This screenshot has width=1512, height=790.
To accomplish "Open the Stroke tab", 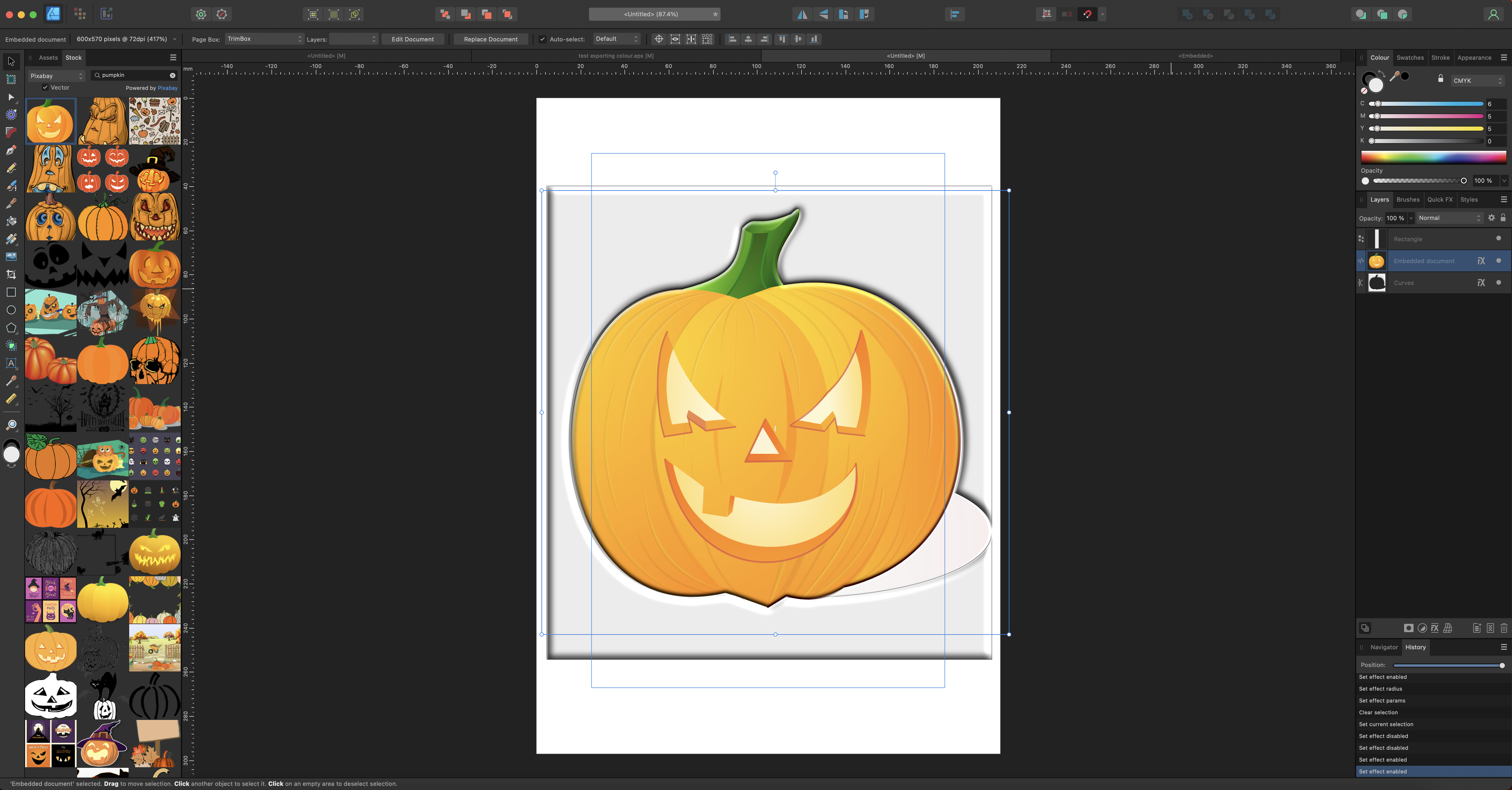I will click(1440, 58).
